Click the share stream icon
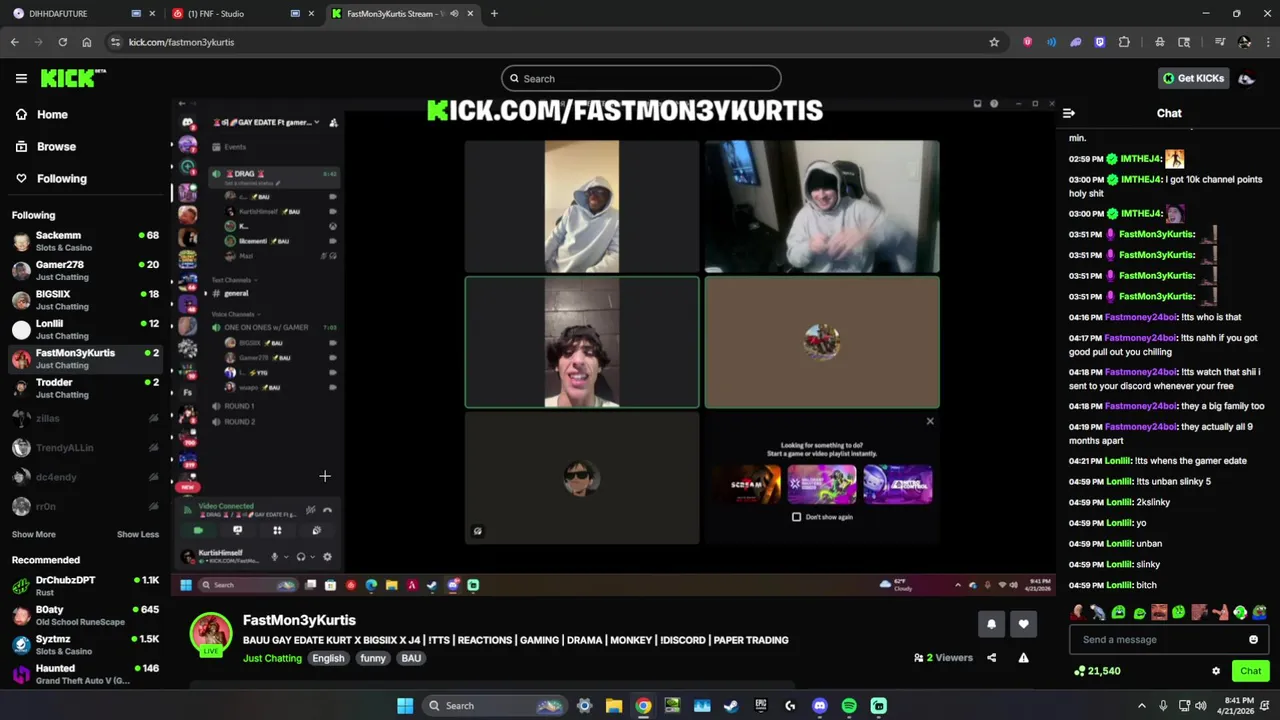Screen dimensions: 1280x720 992,658
